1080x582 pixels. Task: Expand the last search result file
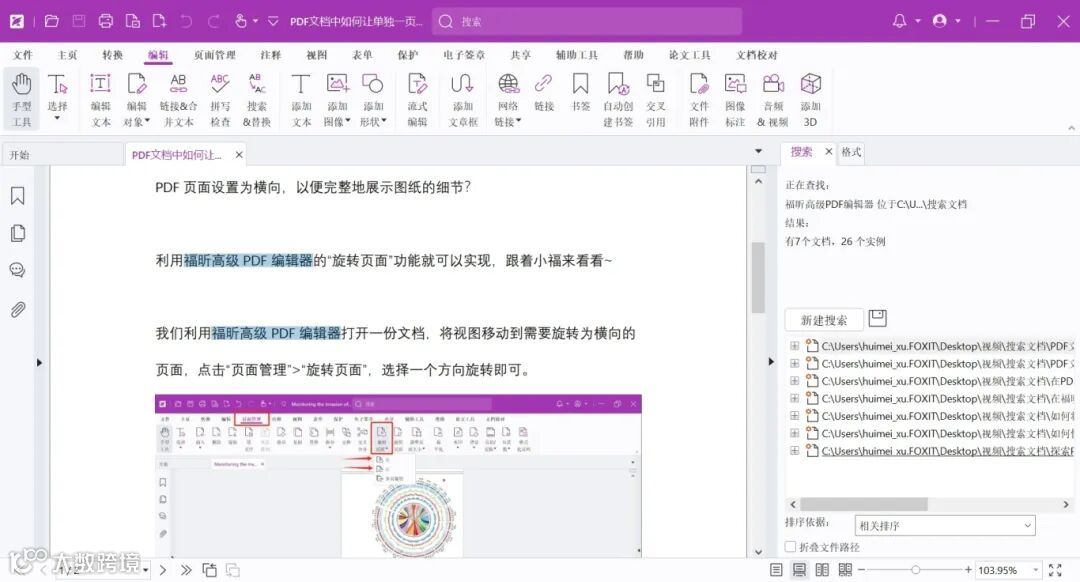(x=794, y=450)
